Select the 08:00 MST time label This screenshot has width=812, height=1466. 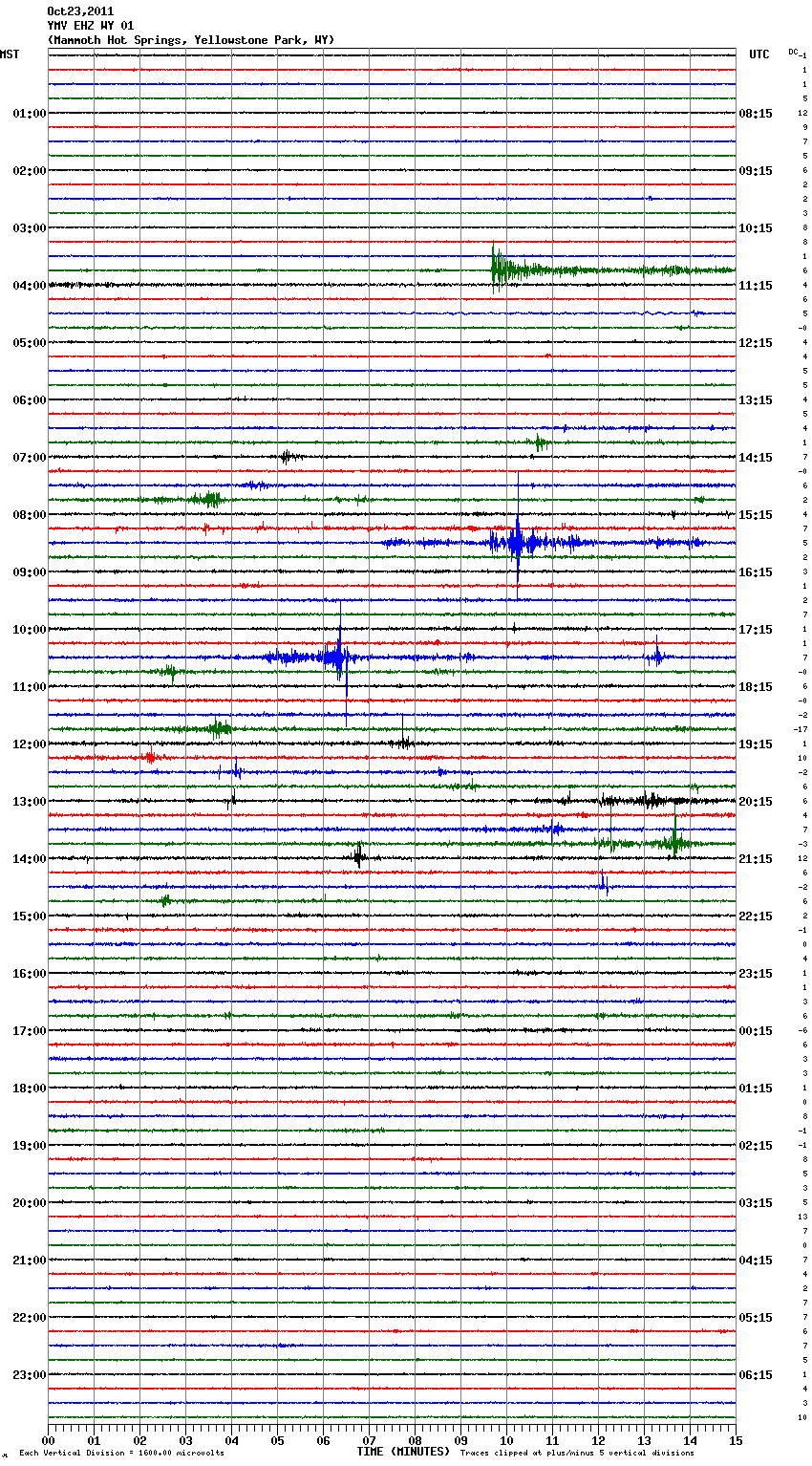29,514
